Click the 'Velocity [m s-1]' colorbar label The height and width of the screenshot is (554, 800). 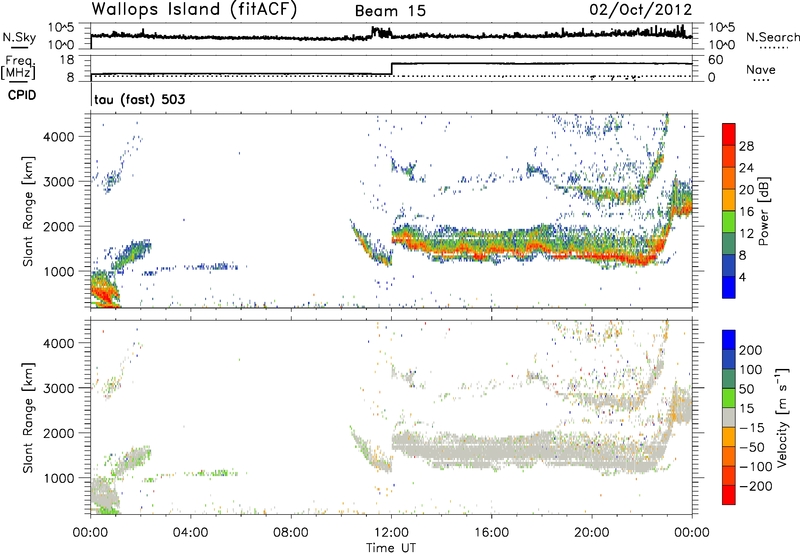coord(781,418)
